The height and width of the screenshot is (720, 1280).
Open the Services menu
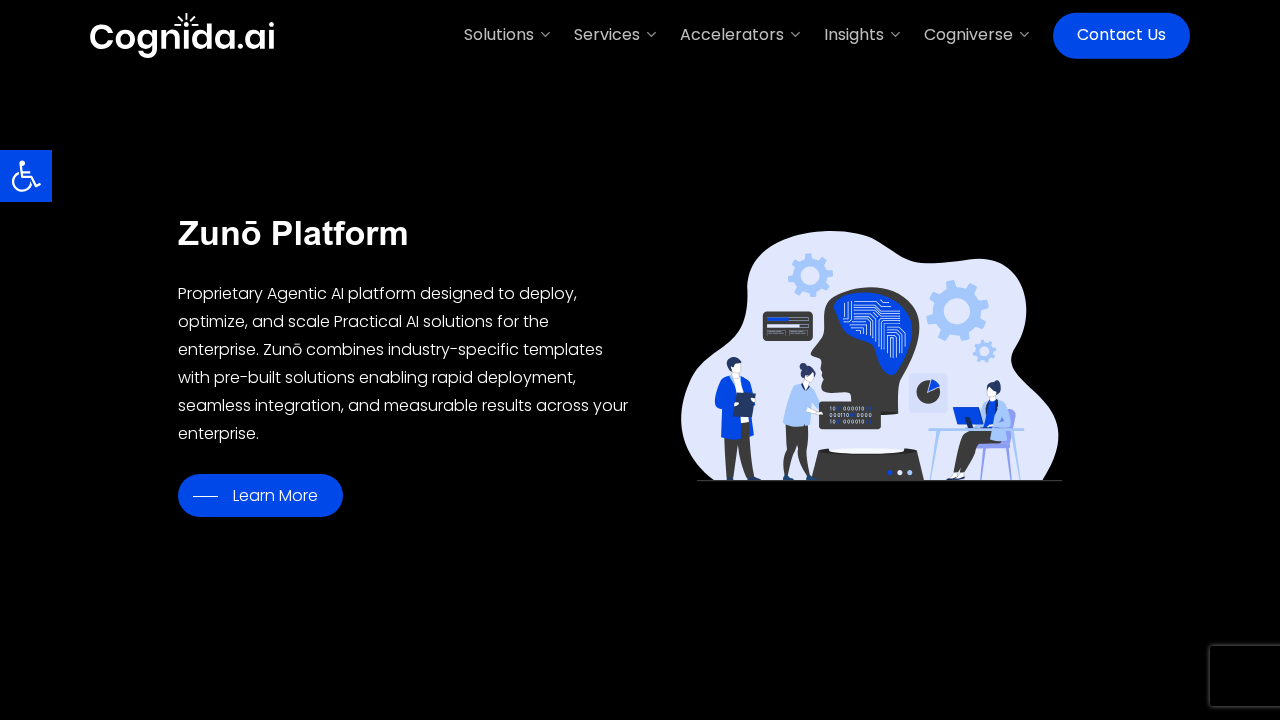click(x=606, y=35)
